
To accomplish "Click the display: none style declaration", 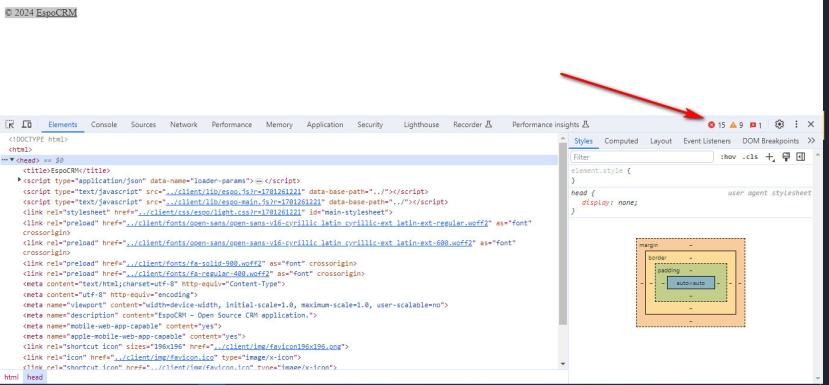I will 610,203.
